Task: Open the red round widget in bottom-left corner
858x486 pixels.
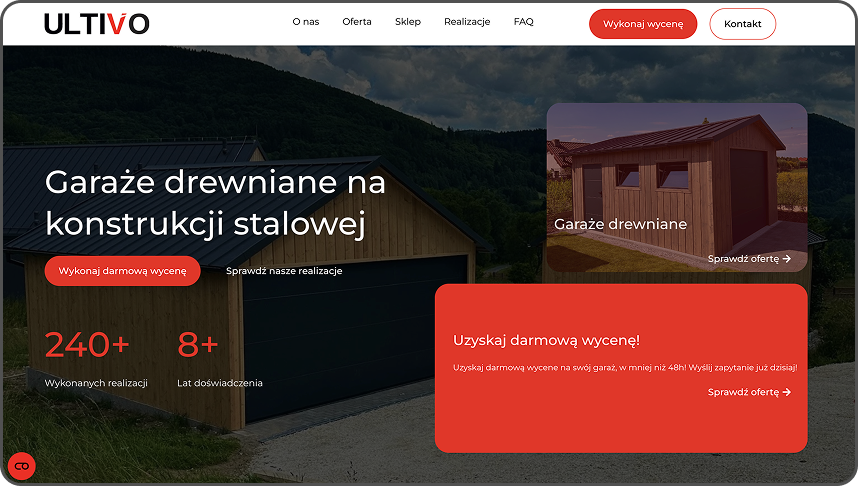Action: [x=21, y=466]
